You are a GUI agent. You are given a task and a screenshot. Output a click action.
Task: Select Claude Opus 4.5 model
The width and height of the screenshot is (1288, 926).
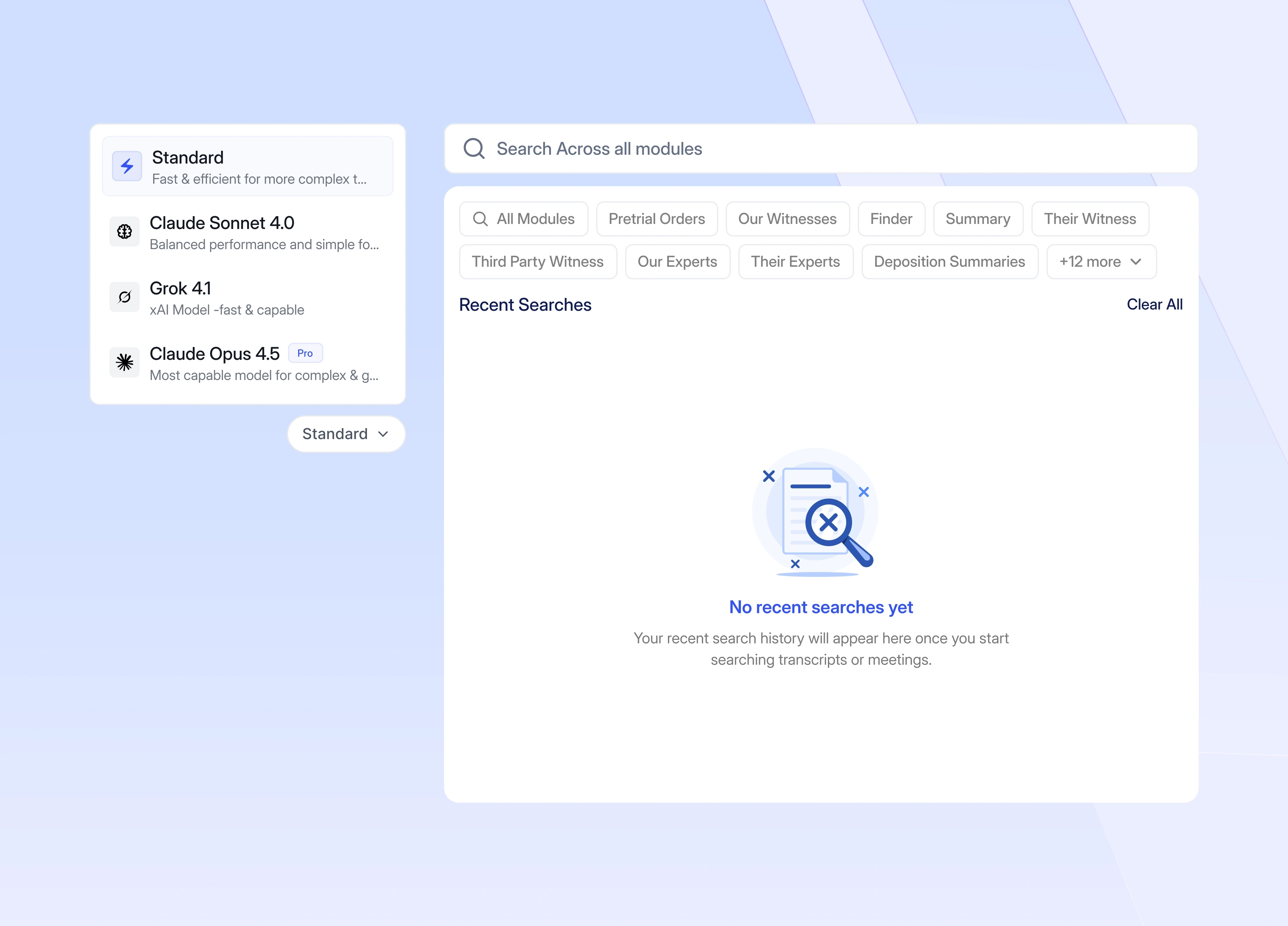pos(247,363)
